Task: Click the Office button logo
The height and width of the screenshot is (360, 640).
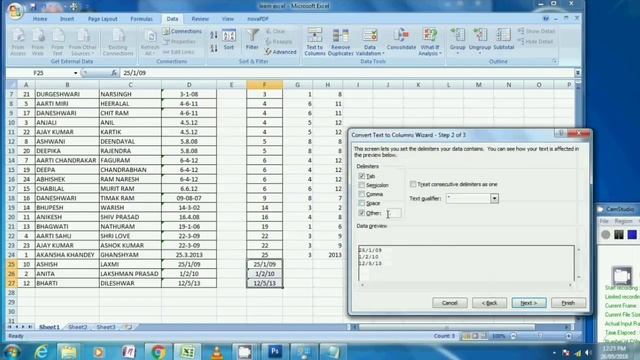Action: 15,10
